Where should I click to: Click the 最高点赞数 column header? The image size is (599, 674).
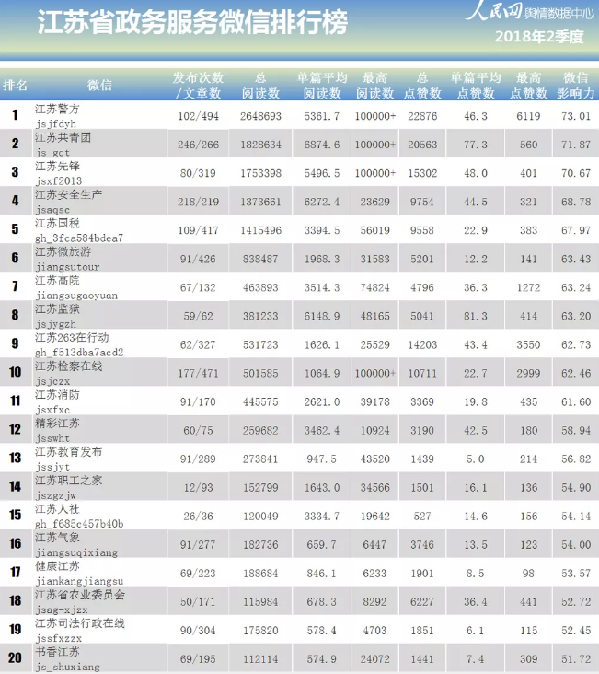pos(528,86)
